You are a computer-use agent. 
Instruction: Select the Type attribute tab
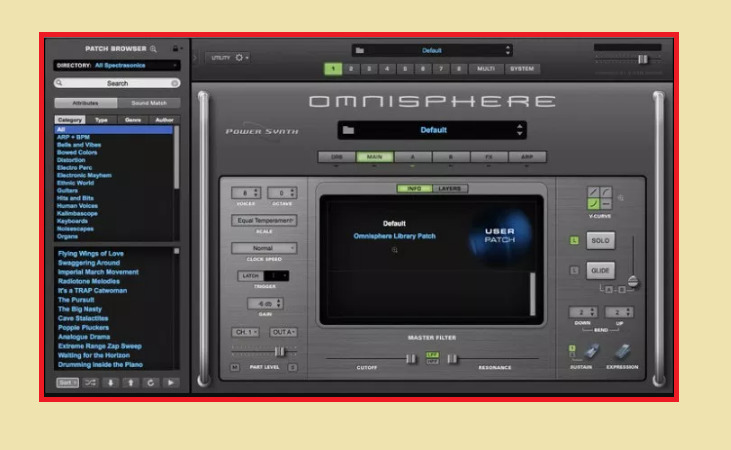101,120
